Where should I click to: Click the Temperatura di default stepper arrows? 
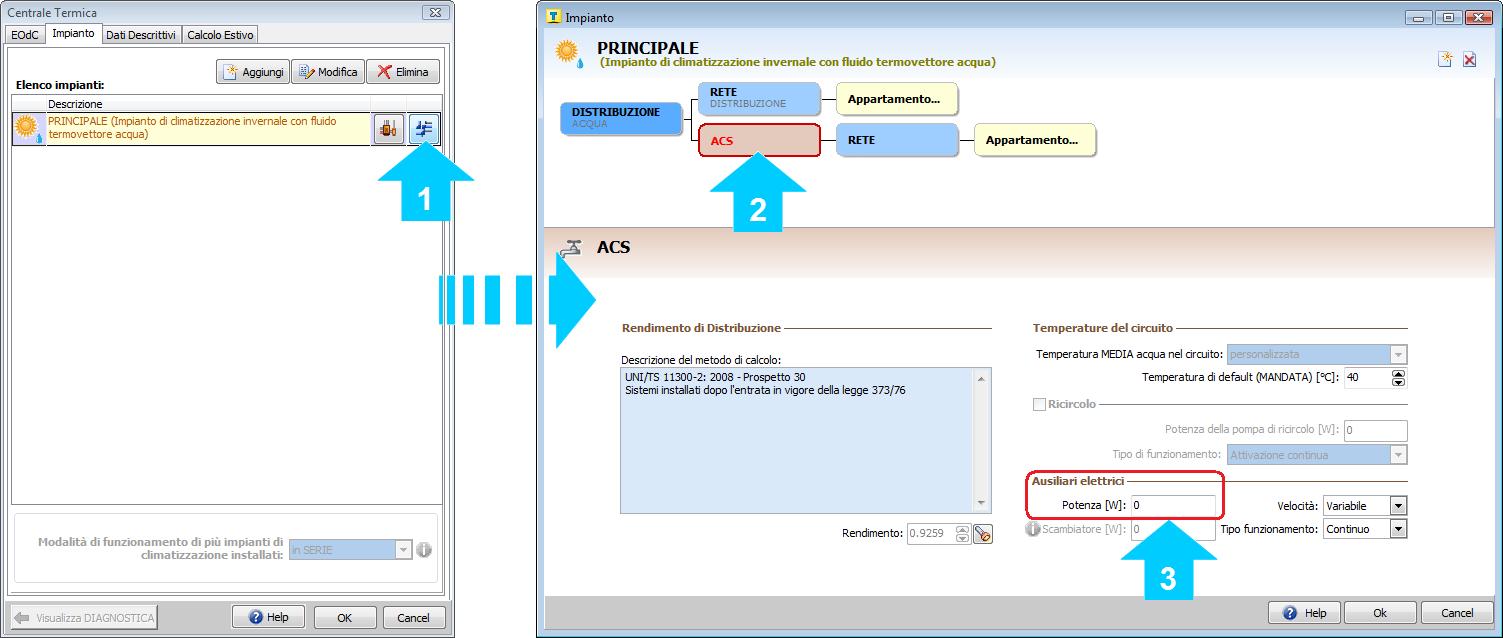tap(1398, 378)
